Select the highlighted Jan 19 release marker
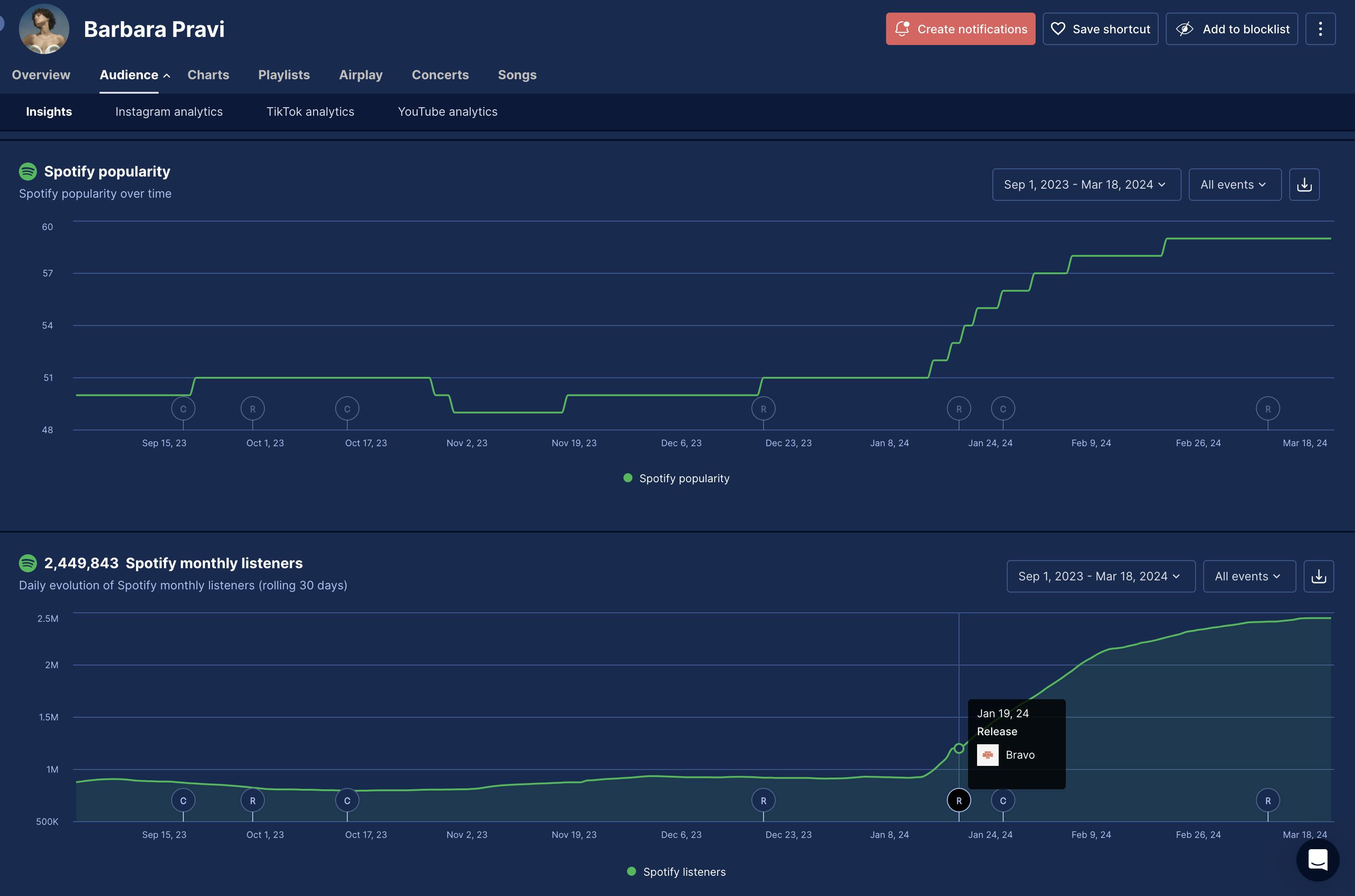The image size is (1355, 896). (959, 801)
